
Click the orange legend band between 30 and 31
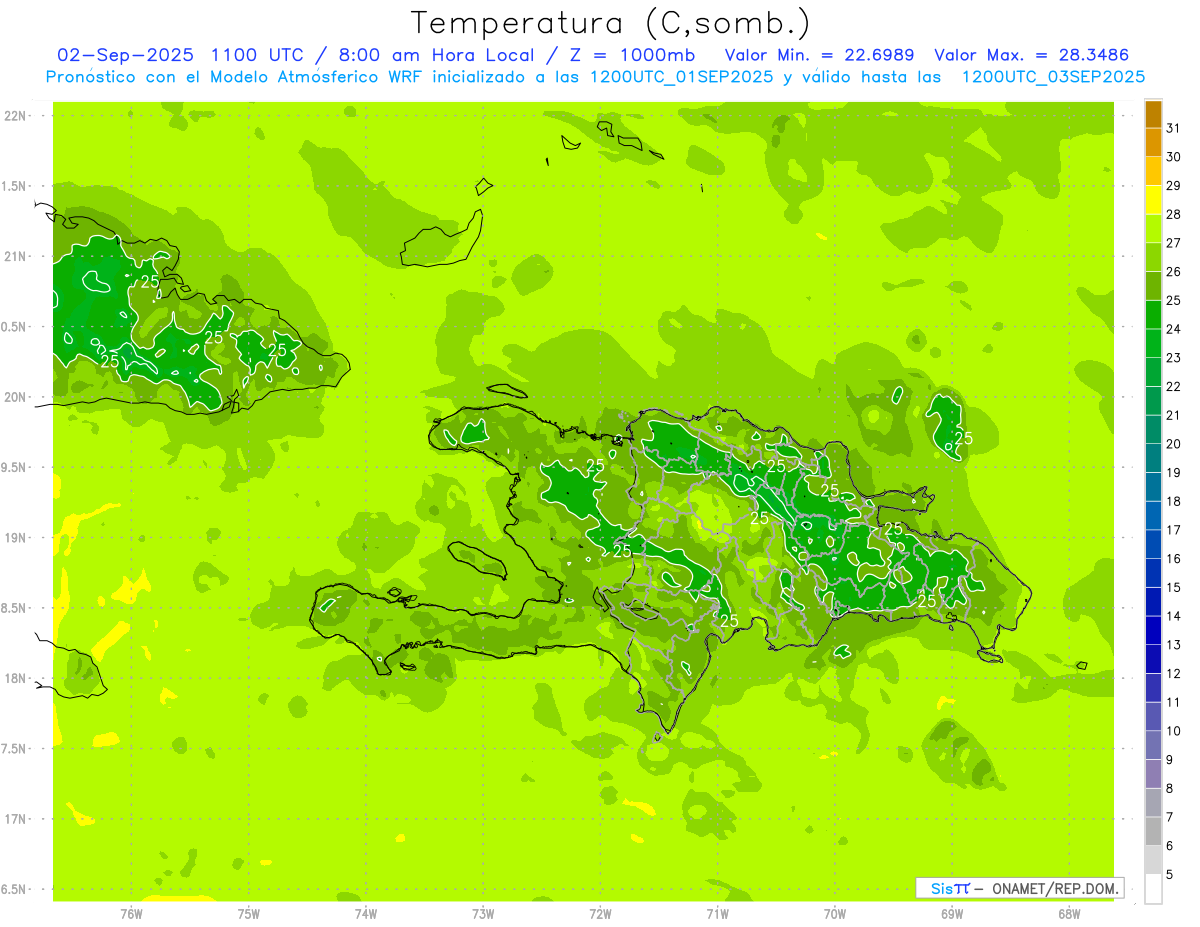1153,143
